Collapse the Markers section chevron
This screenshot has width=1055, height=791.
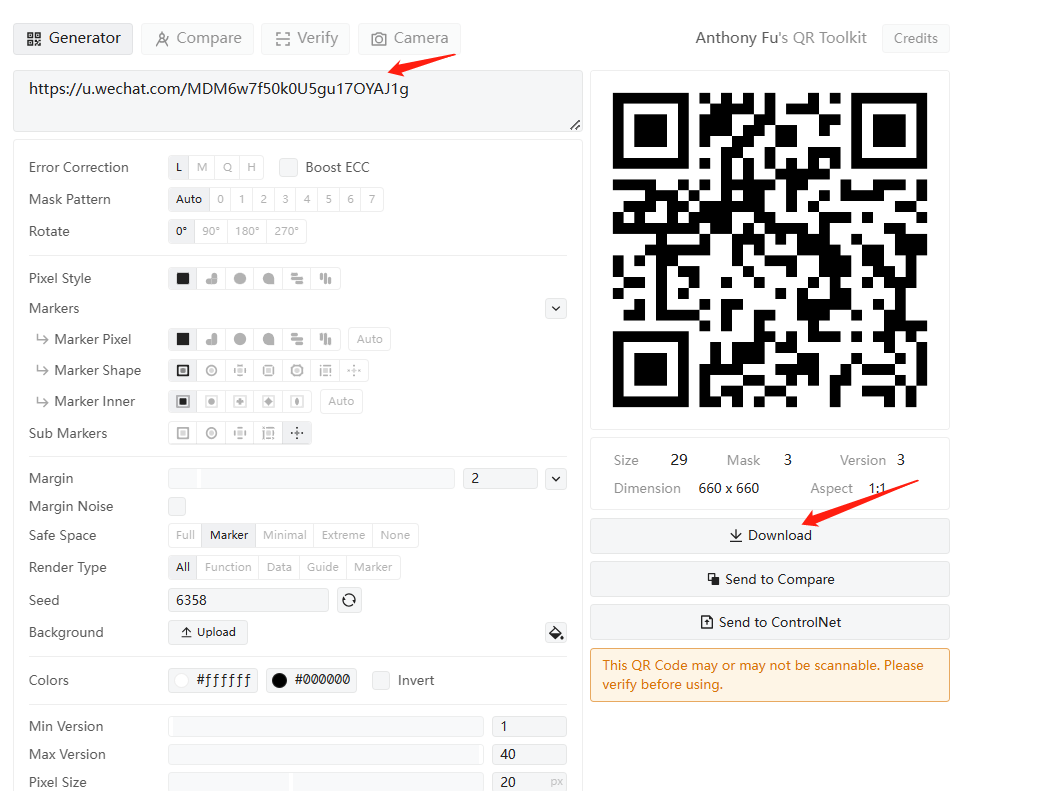556,309
